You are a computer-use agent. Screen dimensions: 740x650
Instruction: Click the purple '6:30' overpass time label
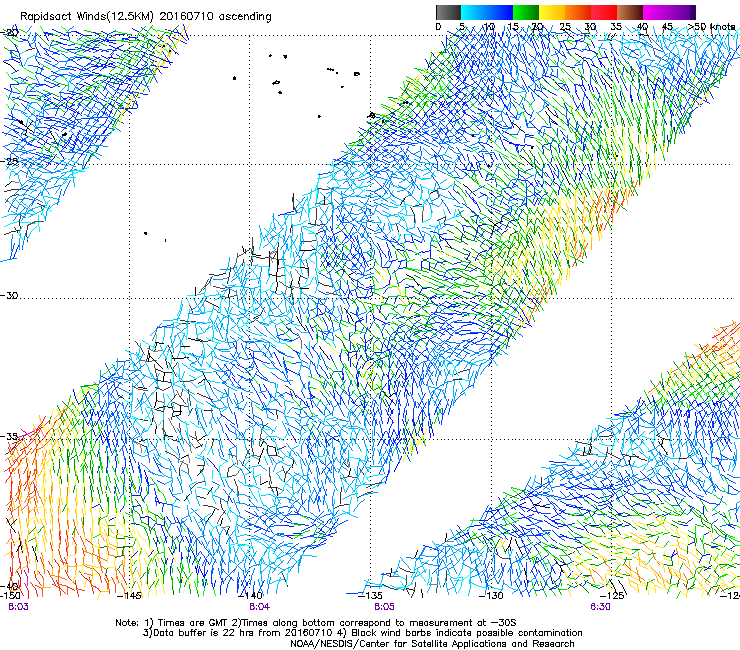pyautogui.click(x=600, y=607)
